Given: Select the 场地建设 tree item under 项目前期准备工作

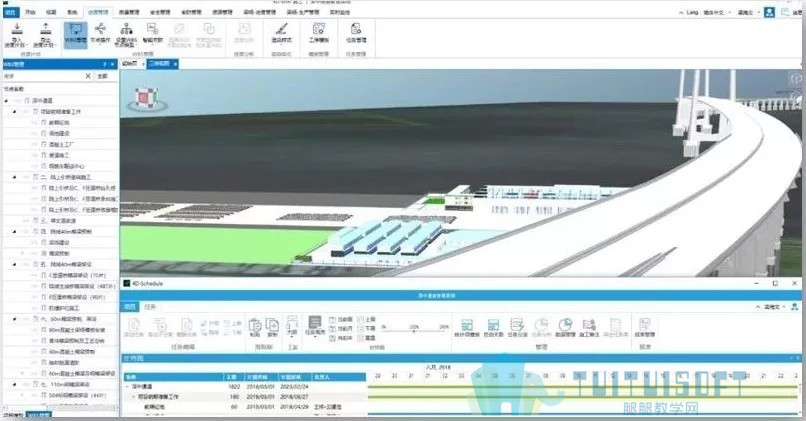Looking at the screenshot, I should [59, 133].
